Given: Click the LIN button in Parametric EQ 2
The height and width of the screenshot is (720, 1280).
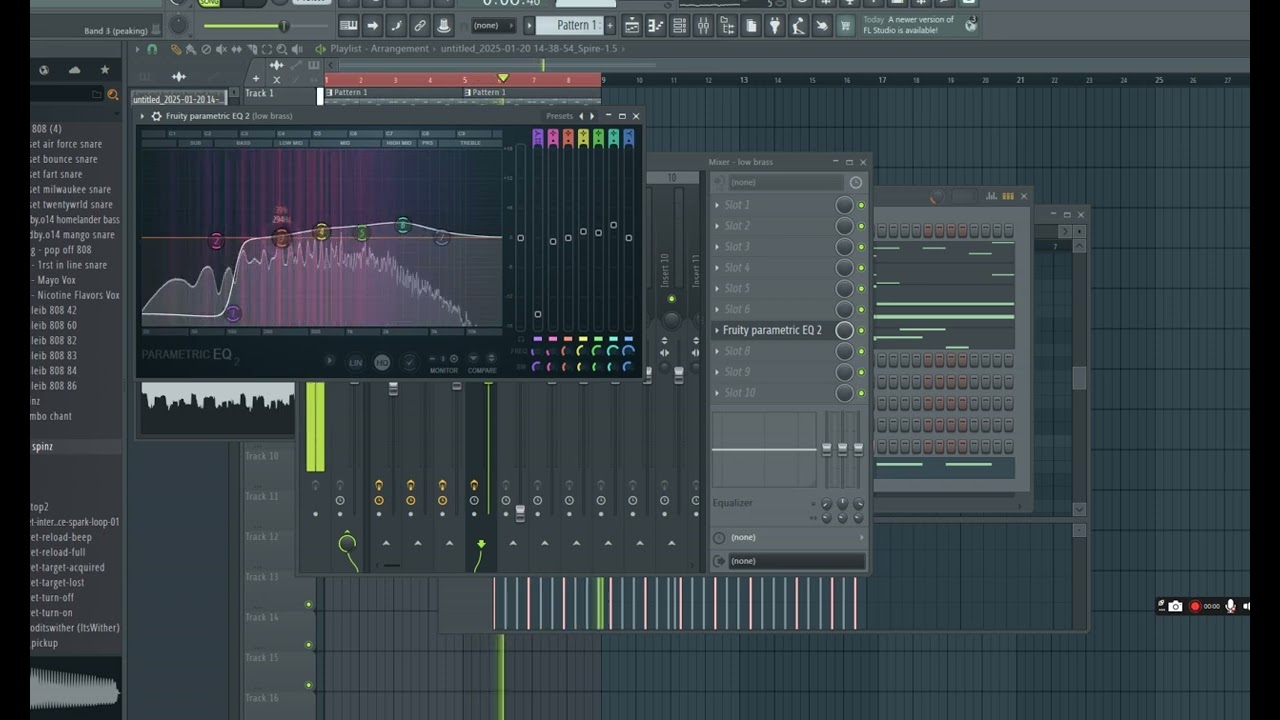Looking at the screenshot, I should [x=355, y=362].
